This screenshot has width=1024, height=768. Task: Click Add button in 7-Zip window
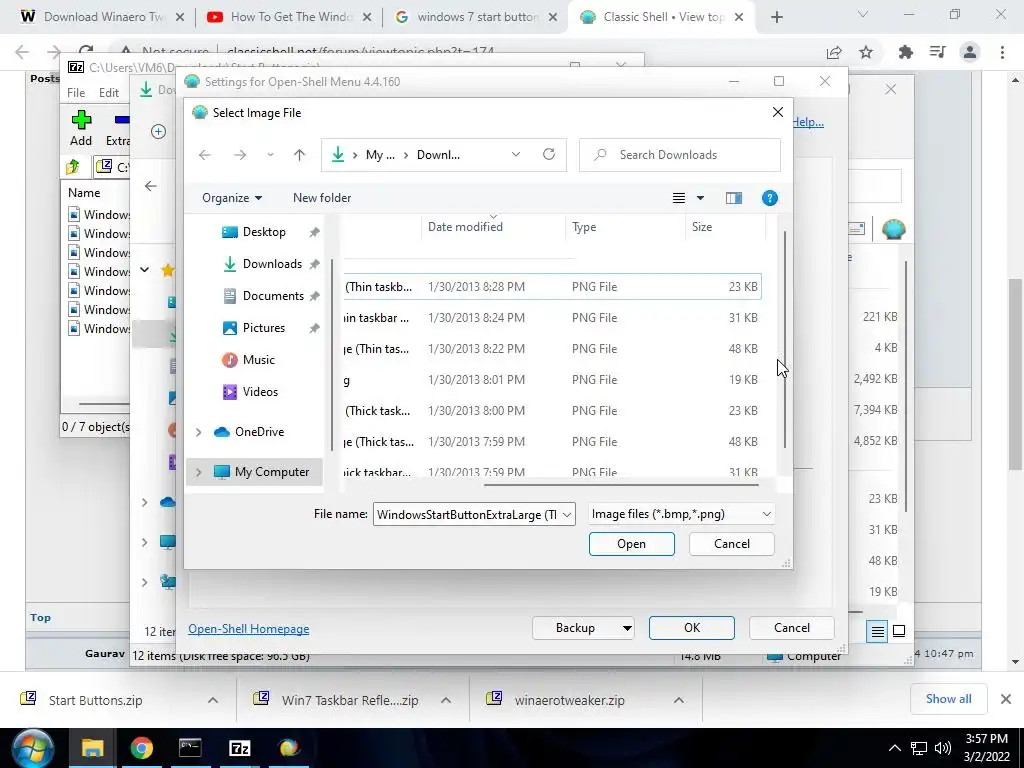[81, 128]
